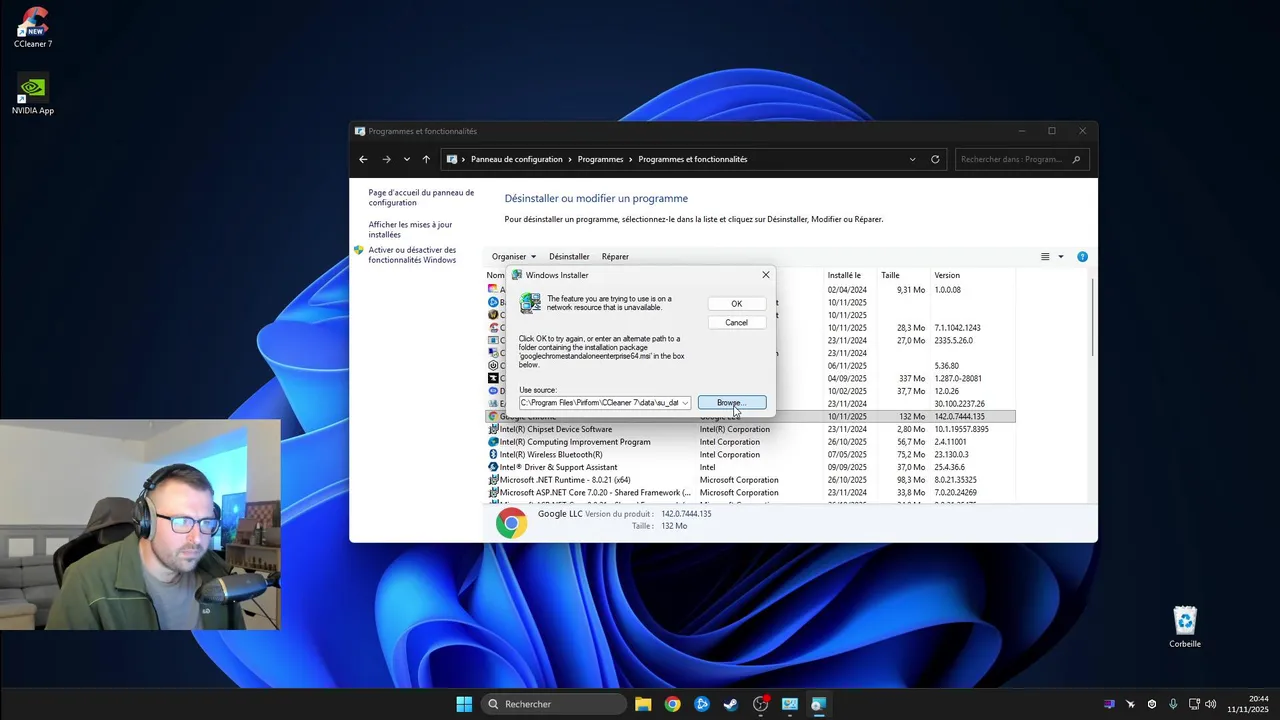This screenshot has width=1280, height=720.
Task: Click the Intel Driver & Support Assistant icon
Action: coord(493,467)
